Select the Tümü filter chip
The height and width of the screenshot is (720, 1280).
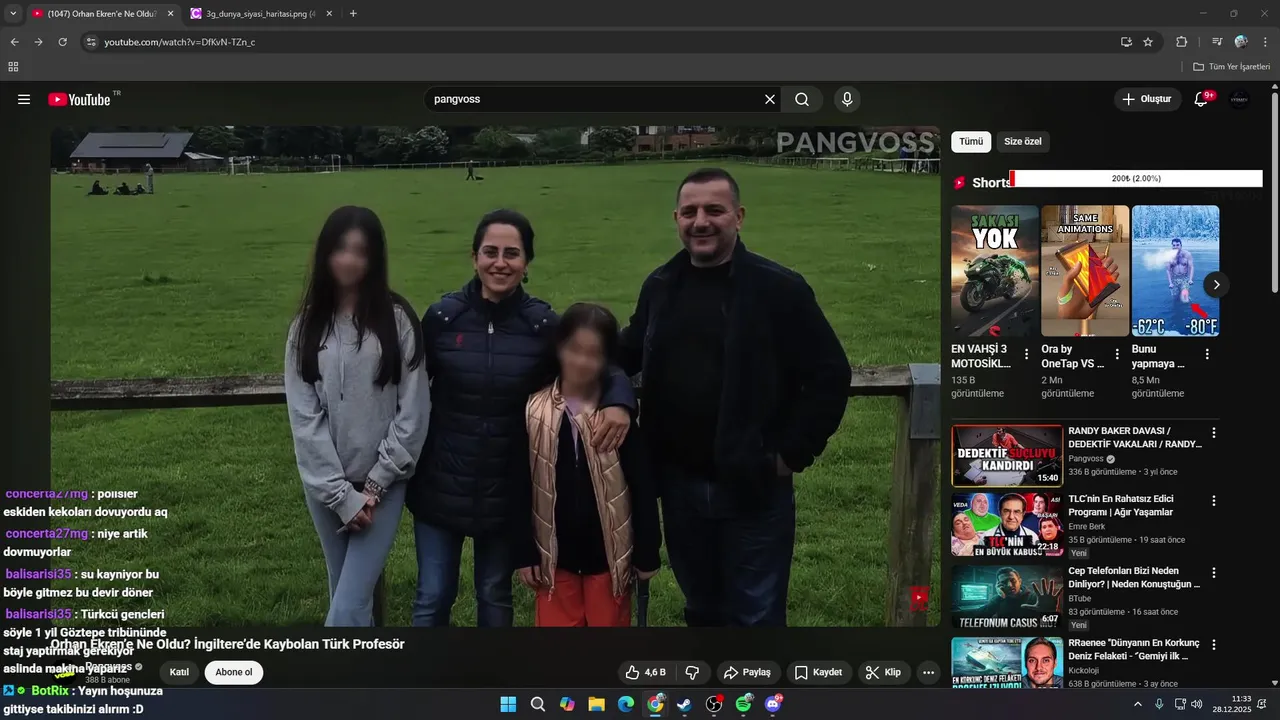coord(971,142)
